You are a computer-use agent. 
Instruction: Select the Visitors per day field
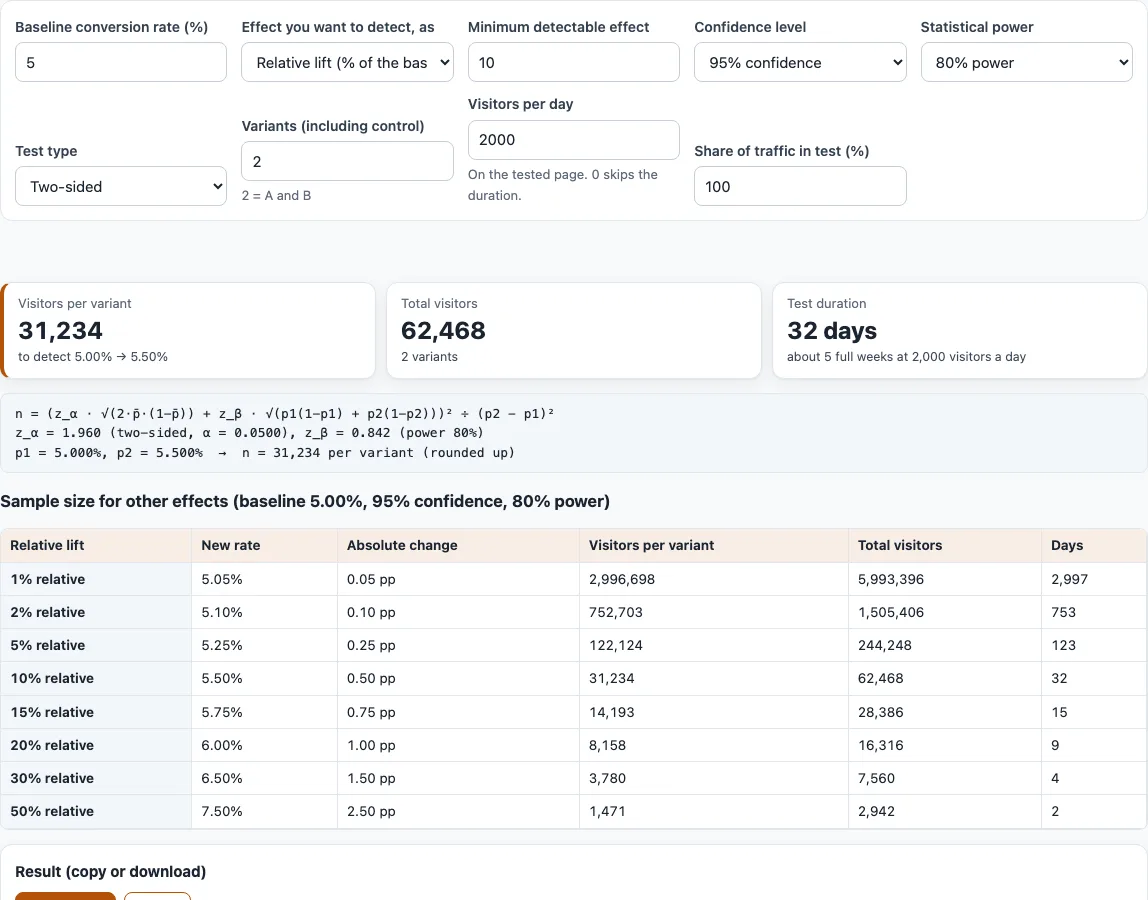pos(573,140)
